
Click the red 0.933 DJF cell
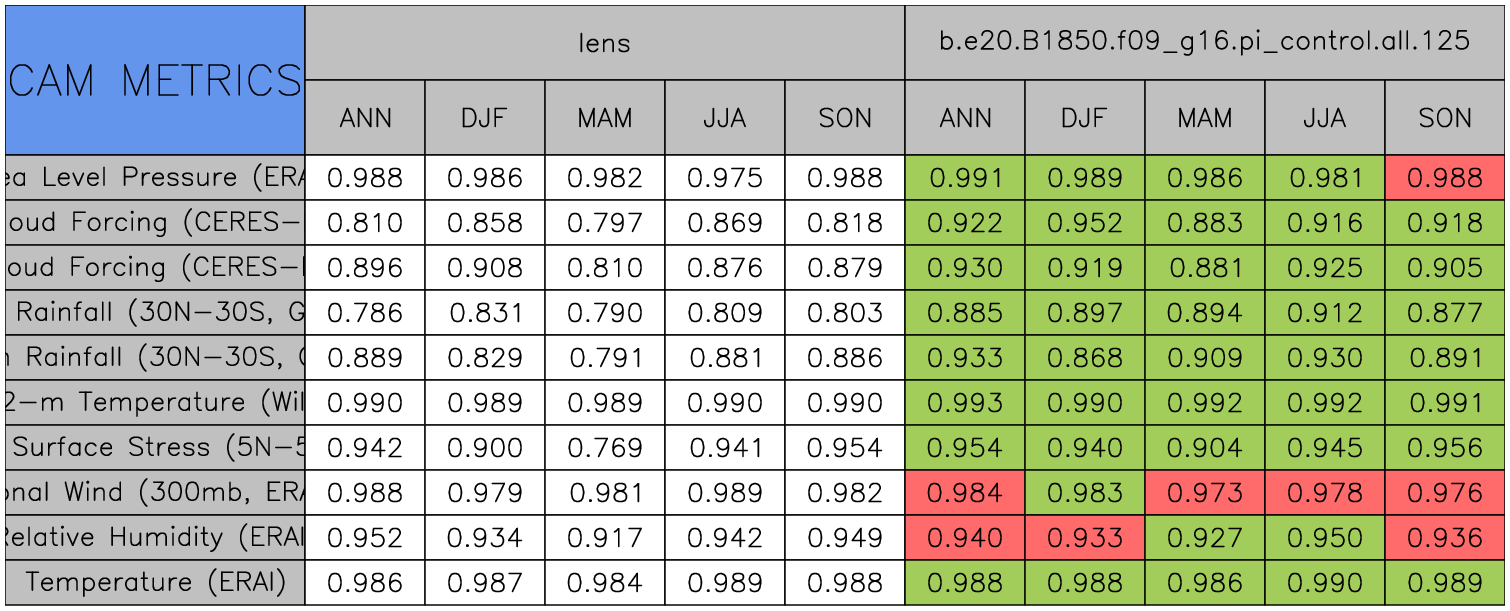1084,538
